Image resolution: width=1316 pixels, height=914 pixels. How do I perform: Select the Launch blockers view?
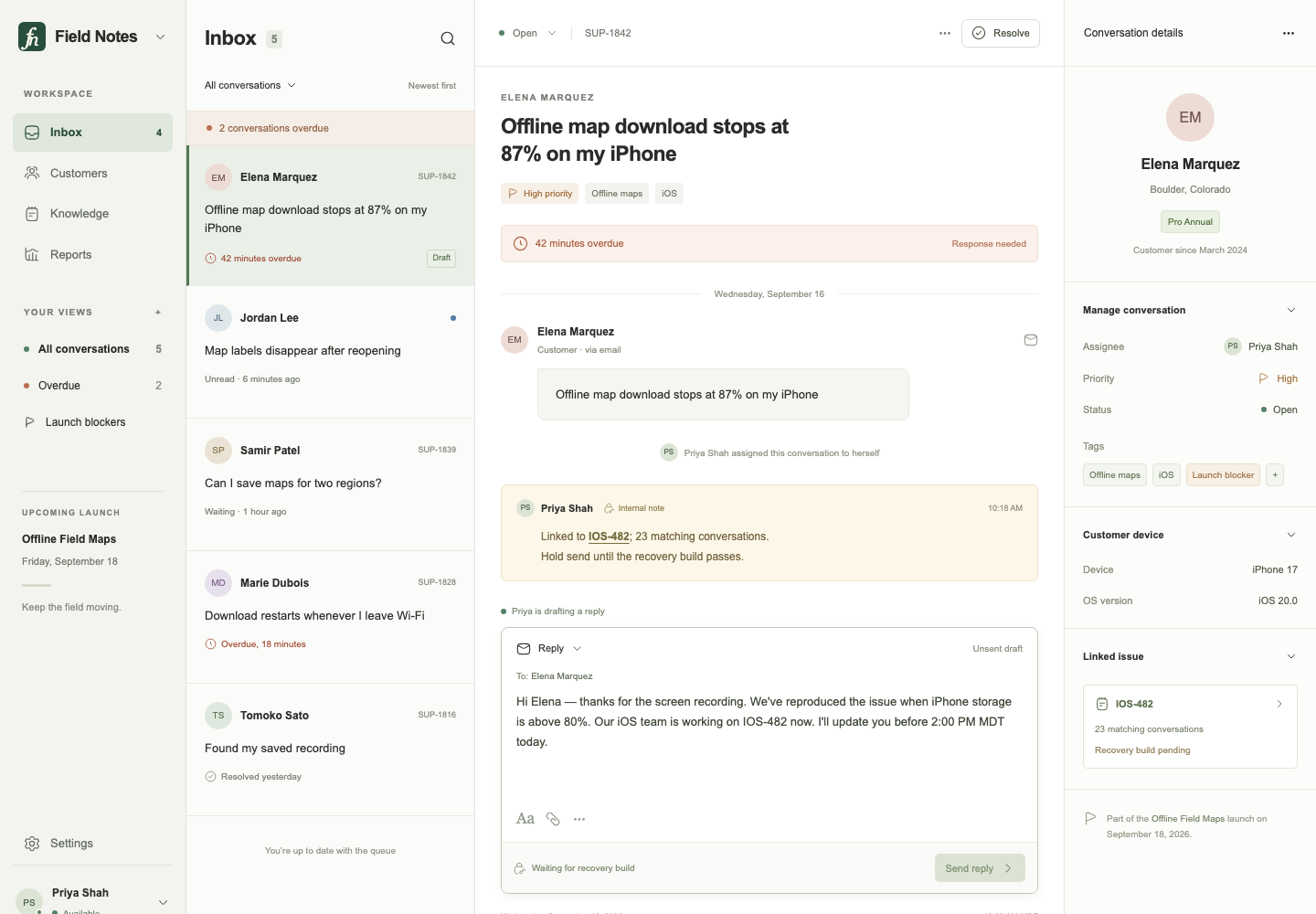point(92,422)
